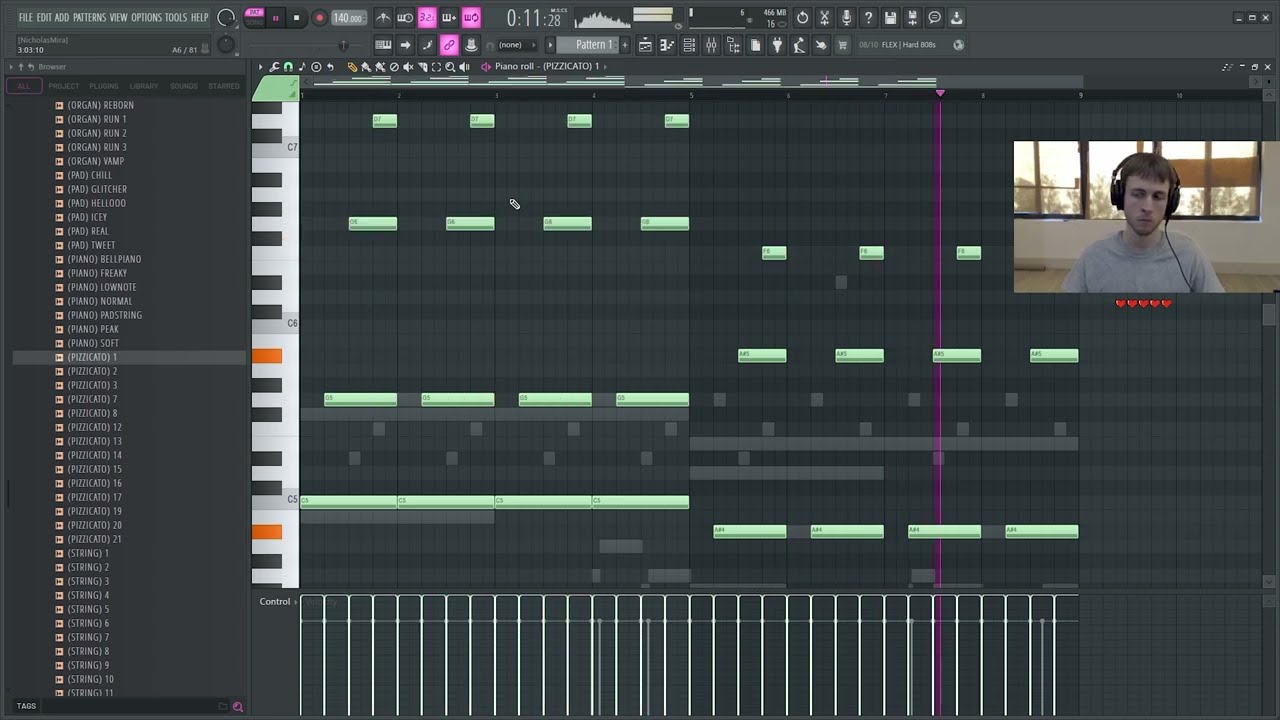Image resolution: width=1280 pixels, height=720 pixels.
Task: Toggle PAT/SONG playback mode
Action: click(254, 17)
